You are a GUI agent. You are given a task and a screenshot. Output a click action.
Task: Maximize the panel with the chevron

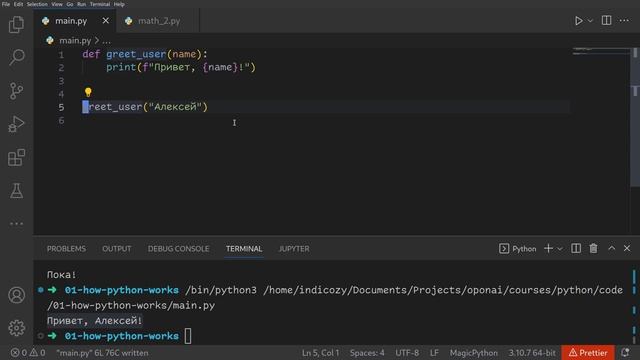[x=611, y=248]
